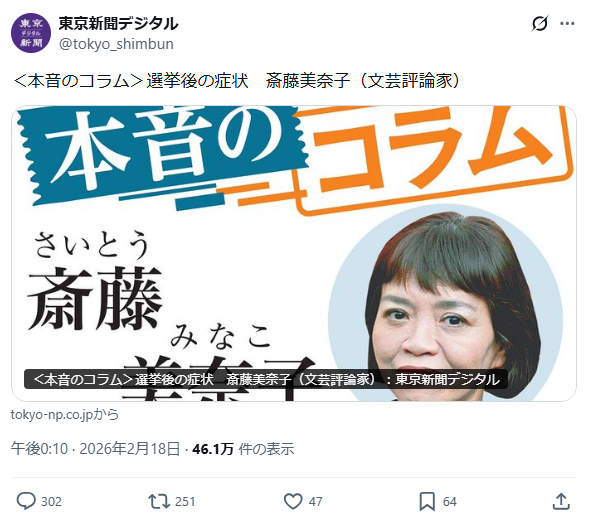The height and width of the screenshot is (520, 591).
Task: Open the share upload icon
Action: click(561, 501)
